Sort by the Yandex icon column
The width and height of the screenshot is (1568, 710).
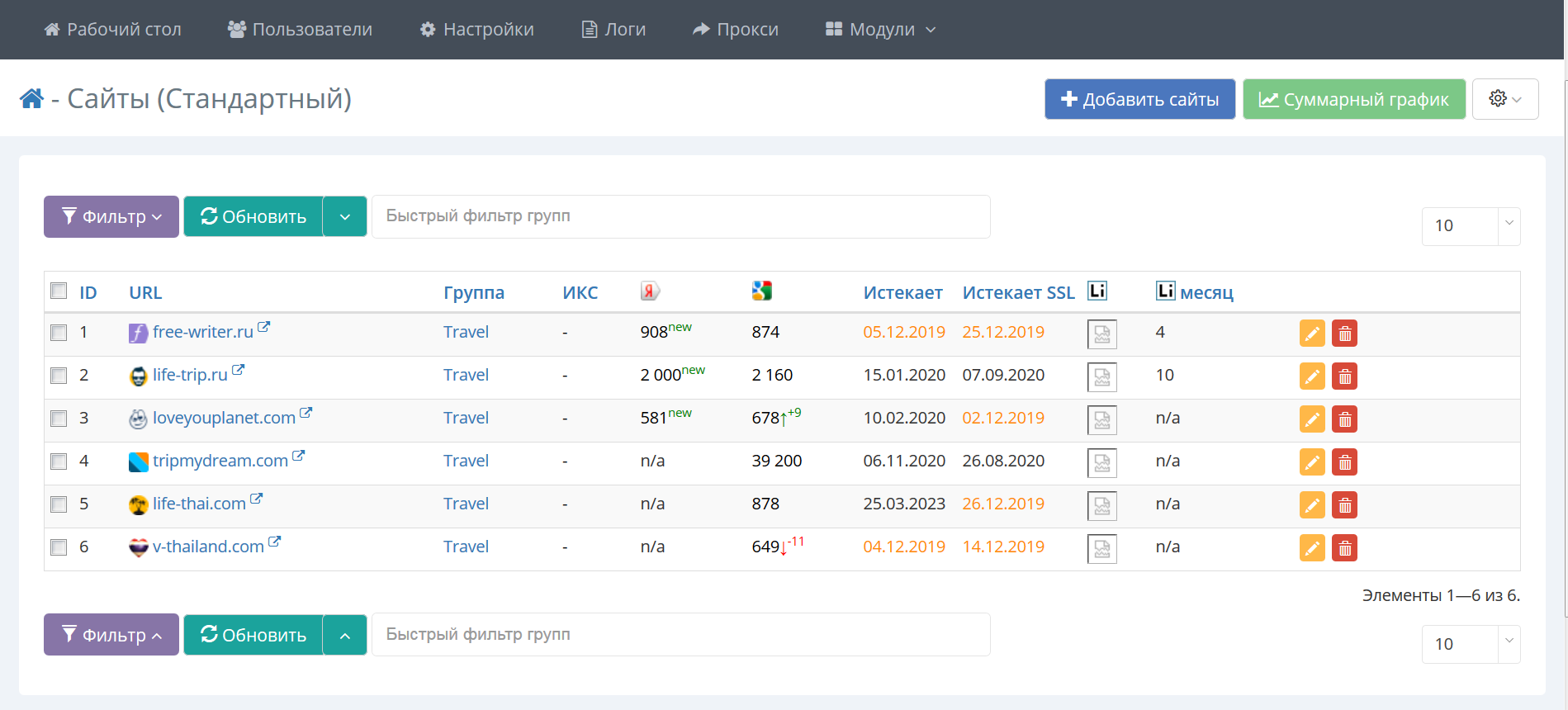point(650,291)
